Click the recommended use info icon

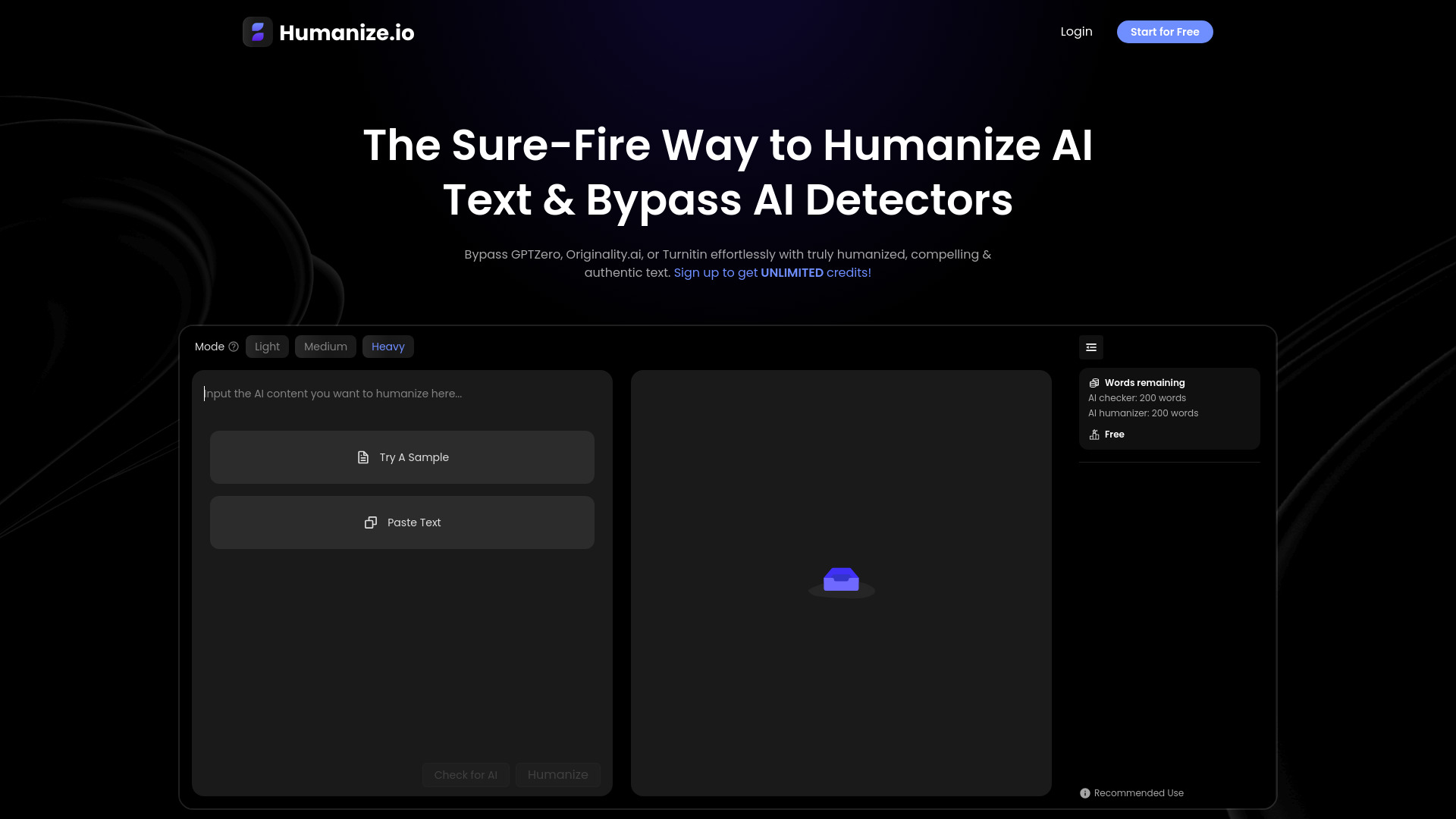click(1085, 793)
